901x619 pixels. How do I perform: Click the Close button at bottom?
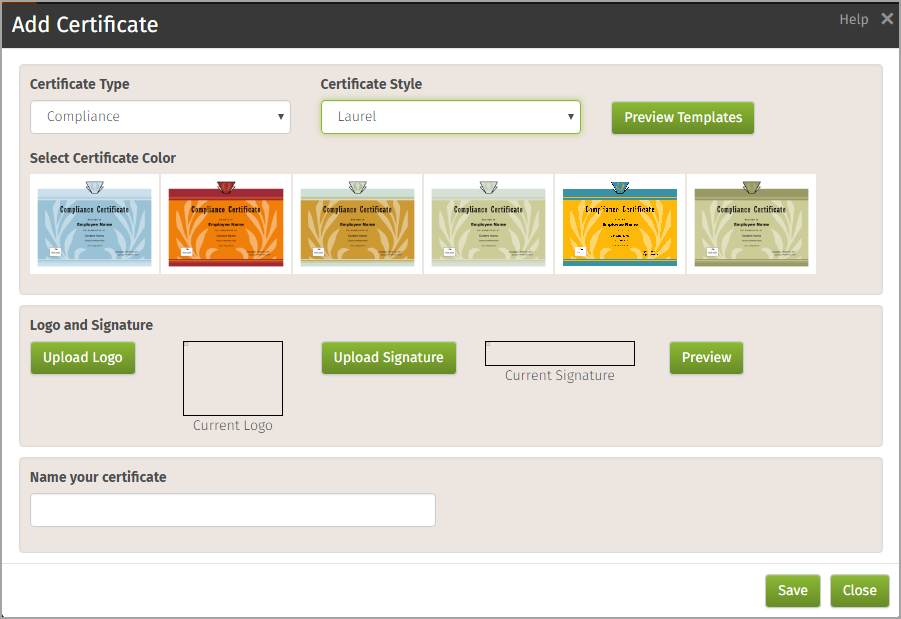[x=860, y=591]
